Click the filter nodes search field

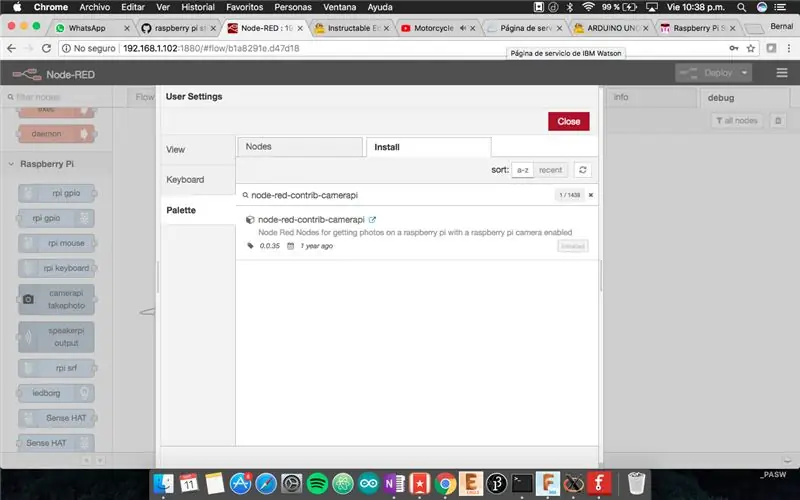pos(56,97)
